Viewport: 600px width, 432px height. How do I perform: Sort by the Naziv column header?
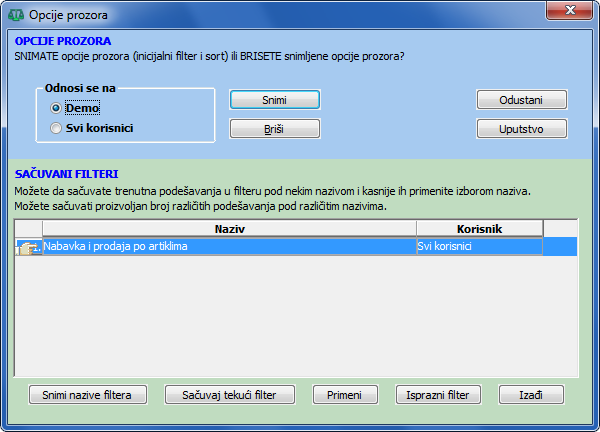pyautogui.click(x=229, y=229)
